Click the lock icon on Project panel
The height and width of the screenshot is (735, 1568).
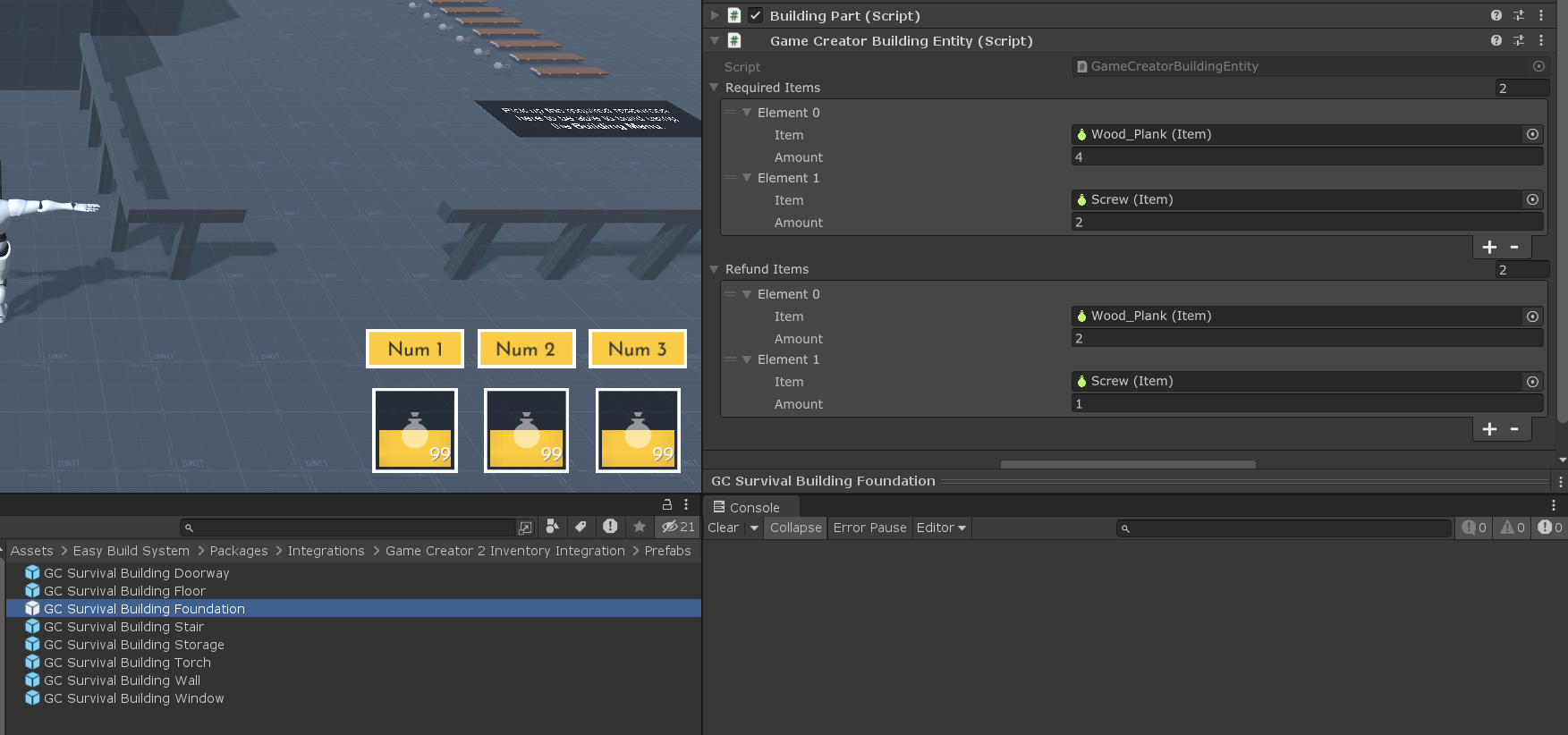pyautogui.click(x=666, y=504)
